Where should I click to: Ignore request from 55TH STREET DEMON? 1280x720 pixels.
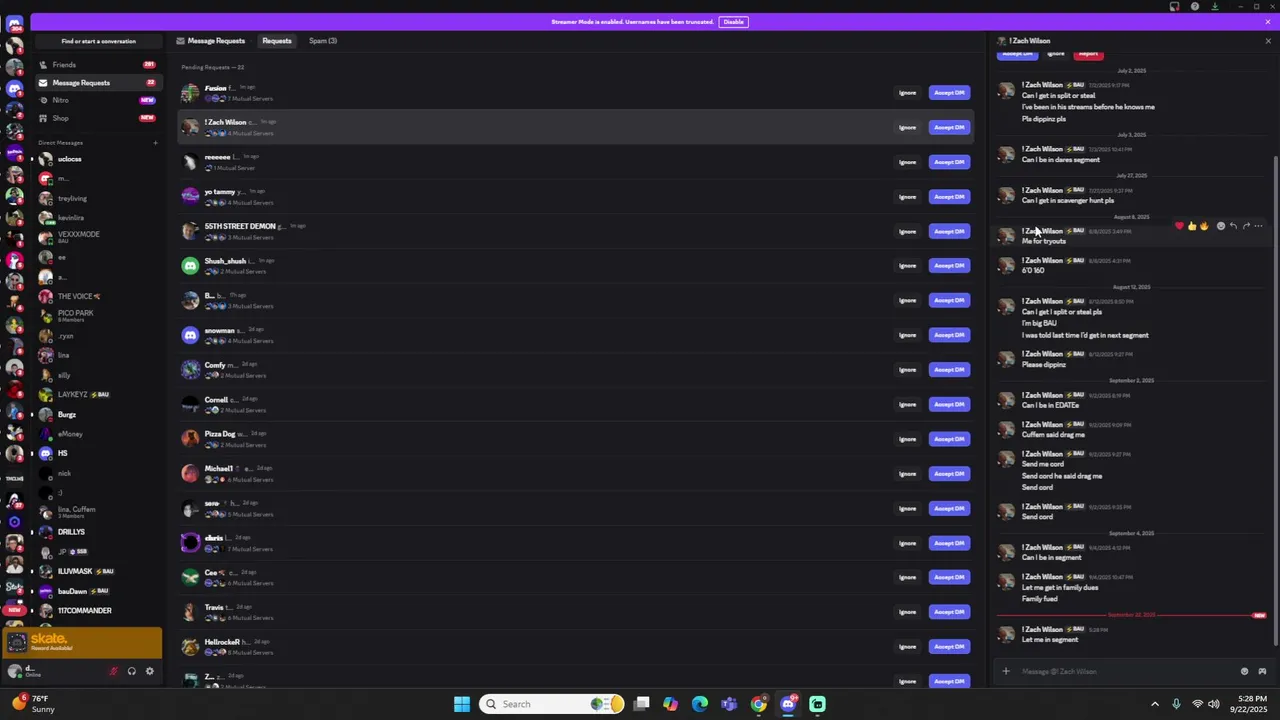point(907,231)
